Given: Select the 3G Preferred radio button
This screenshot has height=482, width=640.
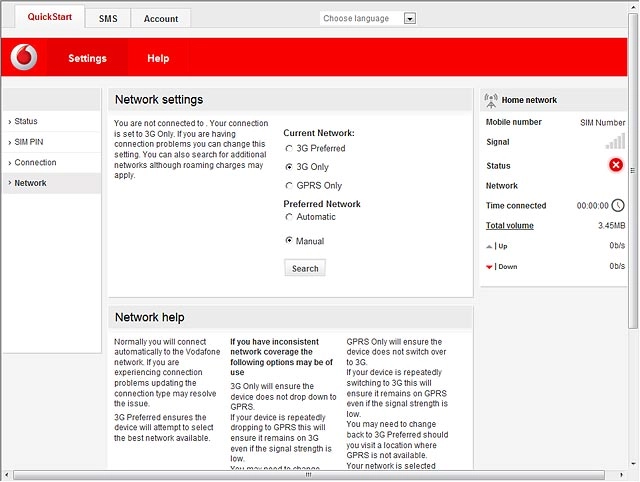Looking at the screenshot, I should tap(289, 149).
